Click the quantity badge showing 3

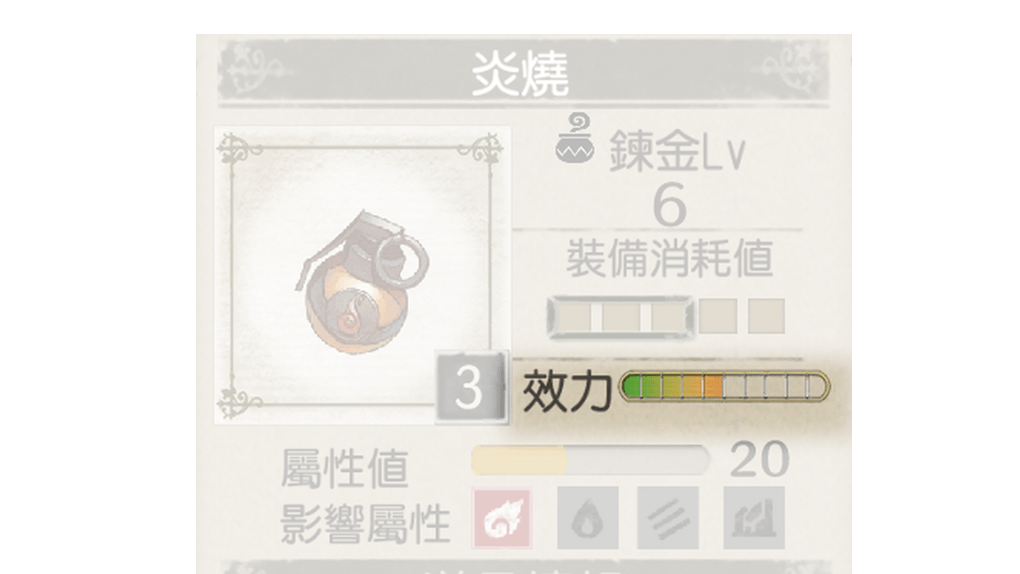[x=470, y=388]
